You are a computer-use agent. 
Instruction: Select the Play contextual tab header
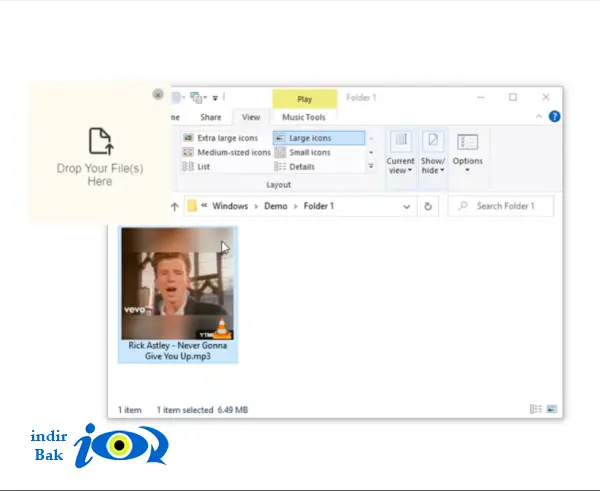tap(305, 99)
